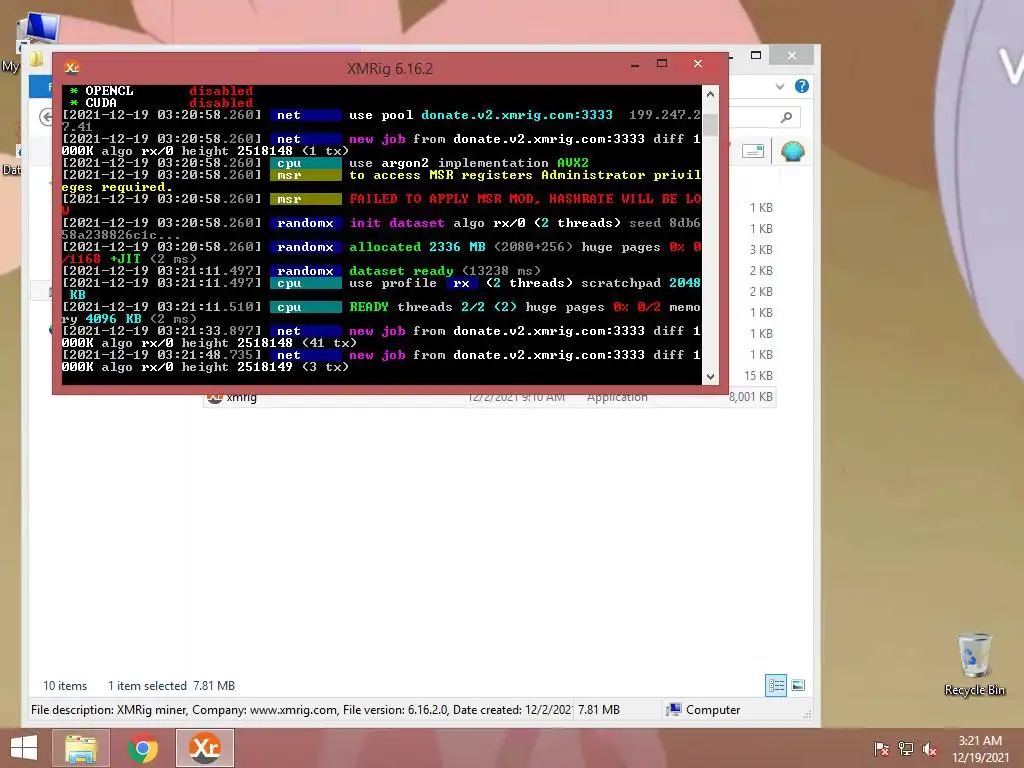Select the XMRig taskbar button
The width and height of the screenshot is (1024, 768).
coord(204,748)
